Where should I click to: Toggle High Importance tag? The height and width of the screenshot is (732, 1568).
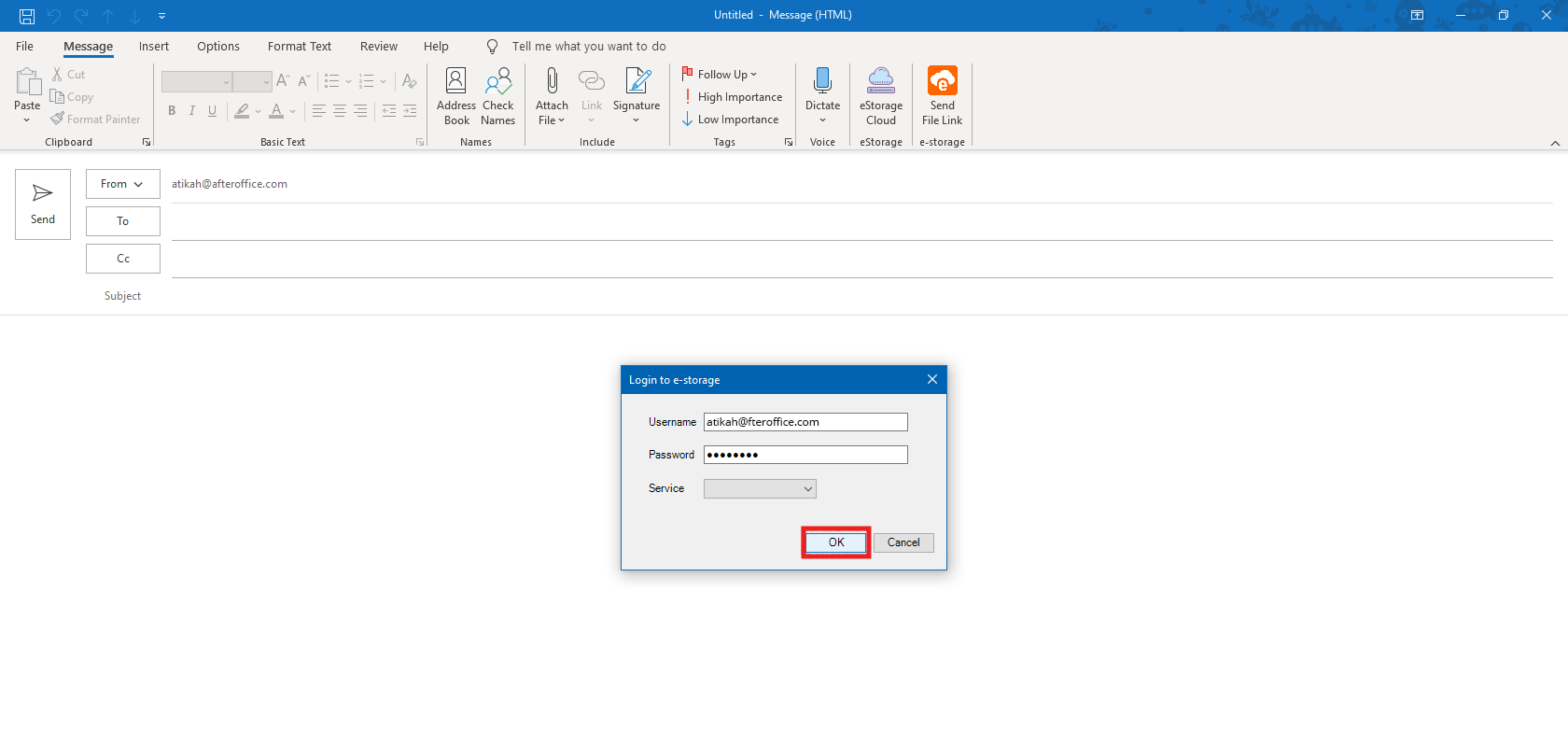(733, 97)
